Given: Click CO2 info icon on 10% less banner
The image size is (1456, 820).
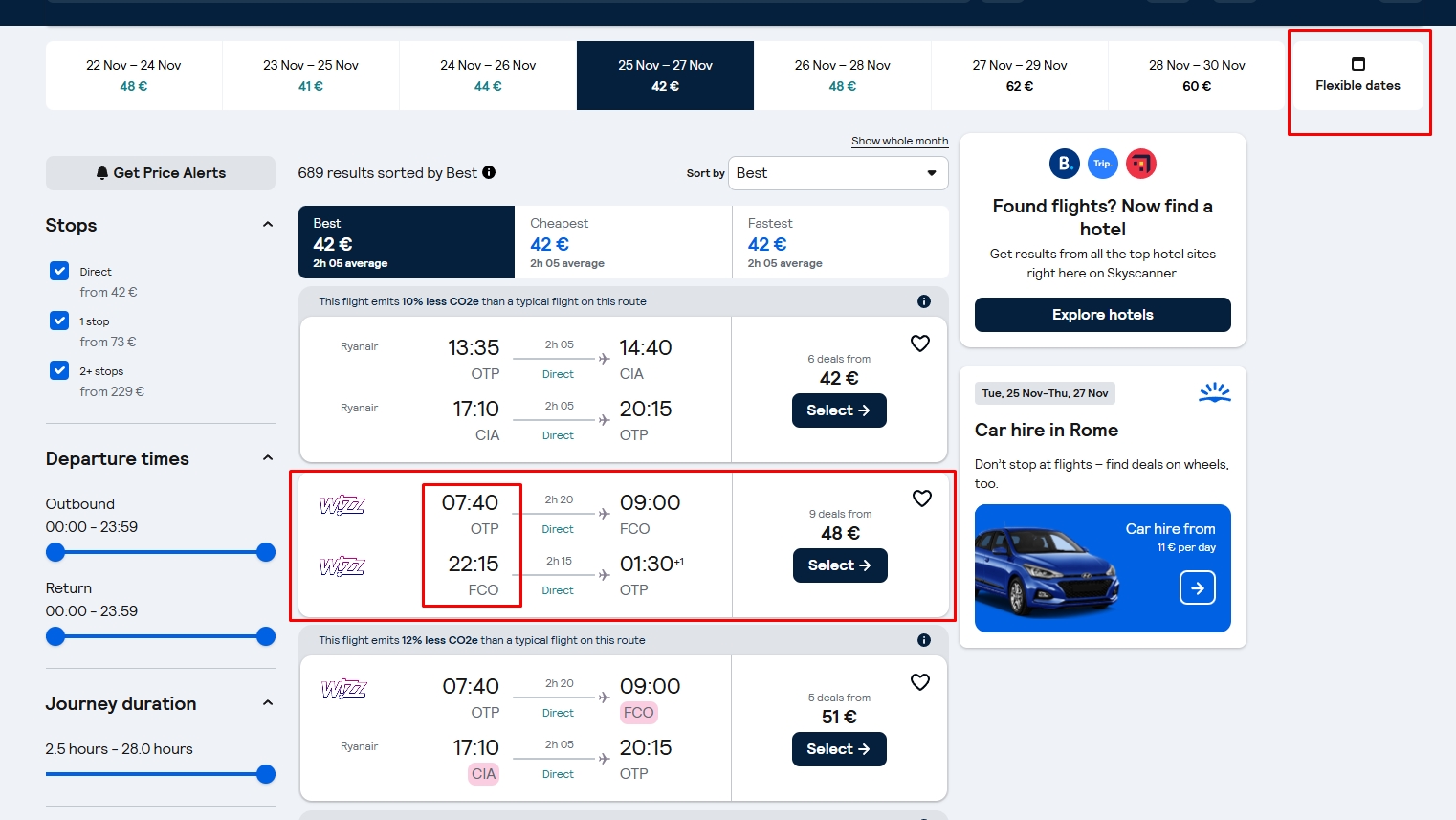Looking at the screenshot, I should (x=924, y=301).
